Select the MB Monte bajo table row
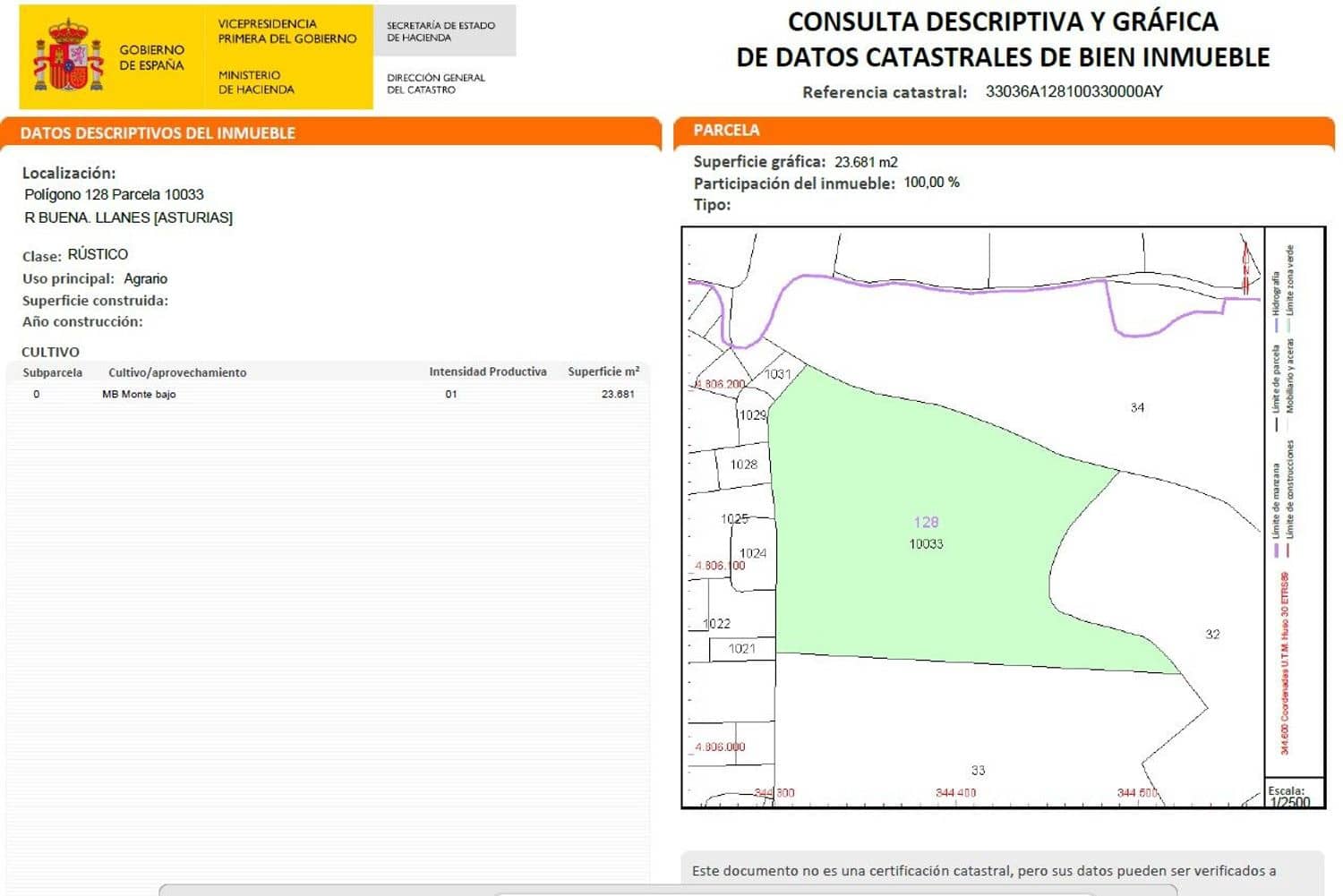 click(139, 394)
